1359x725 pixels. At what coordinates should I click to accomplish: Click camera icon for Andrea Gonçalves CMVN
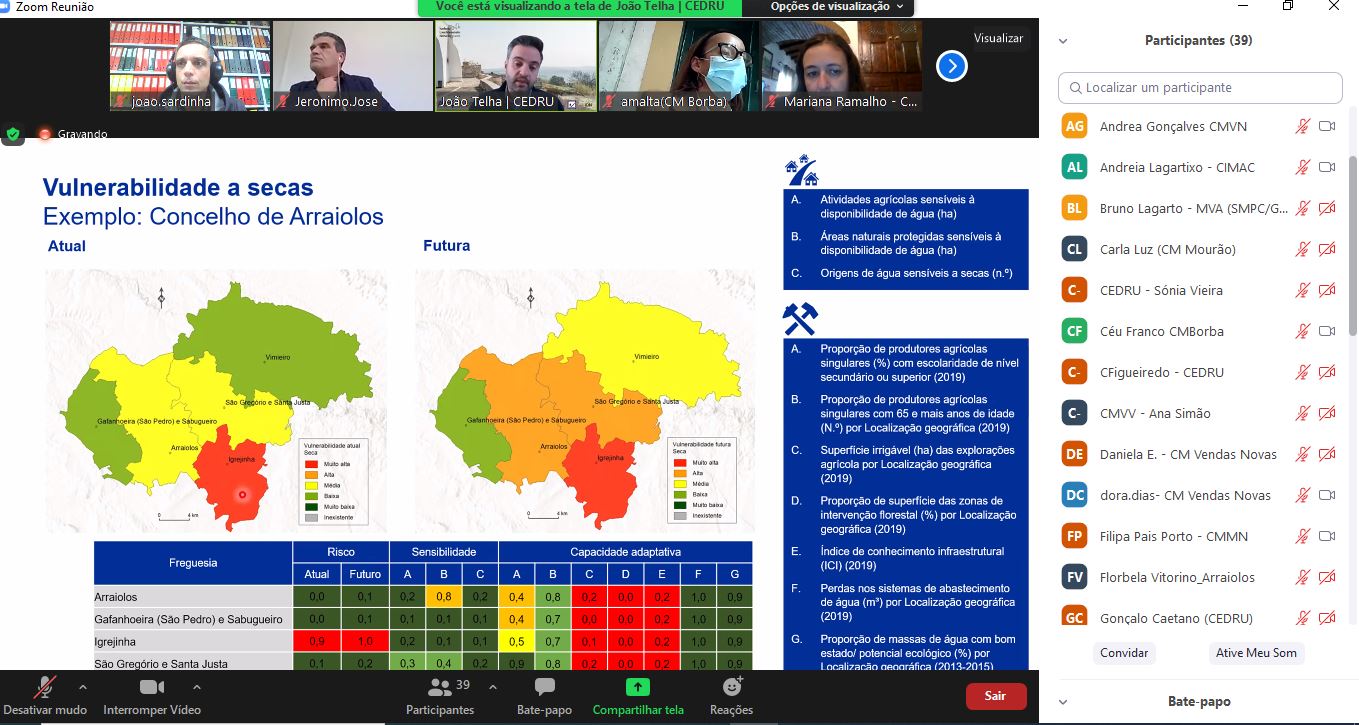click(x=1327, y=126)
